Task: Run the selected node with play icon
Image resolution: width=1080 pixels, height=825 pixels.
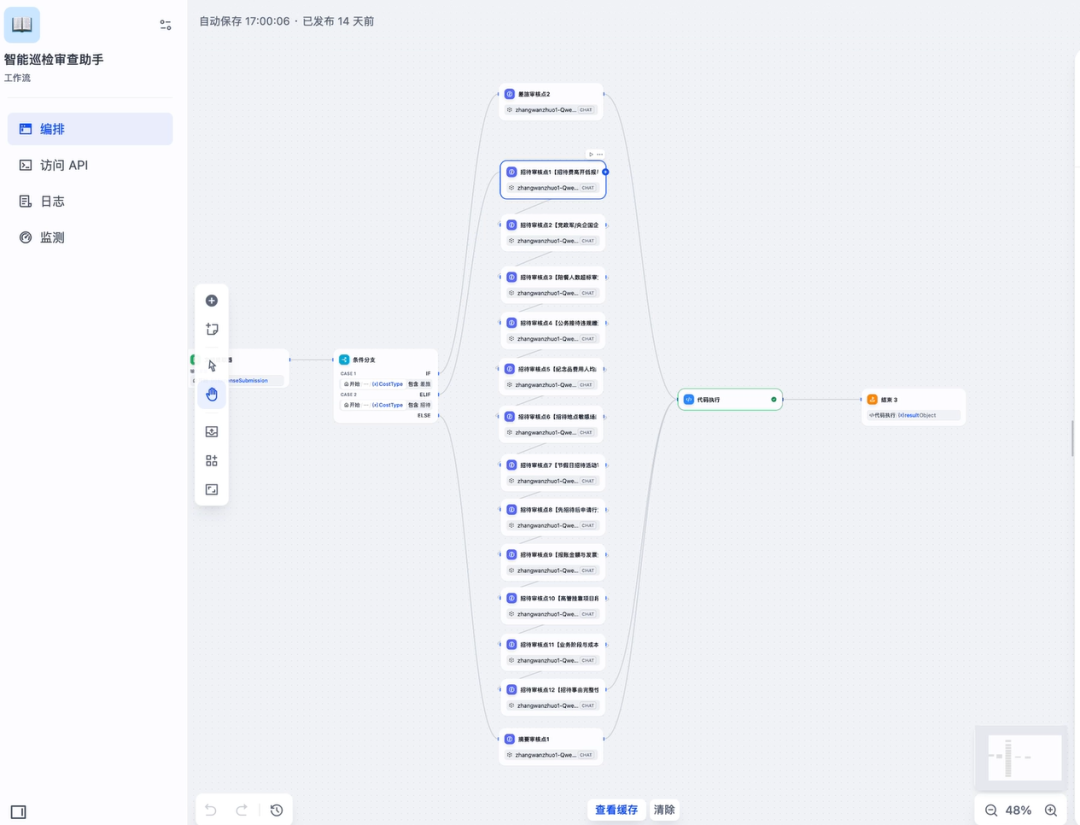Action: click(x=591, y=154)
